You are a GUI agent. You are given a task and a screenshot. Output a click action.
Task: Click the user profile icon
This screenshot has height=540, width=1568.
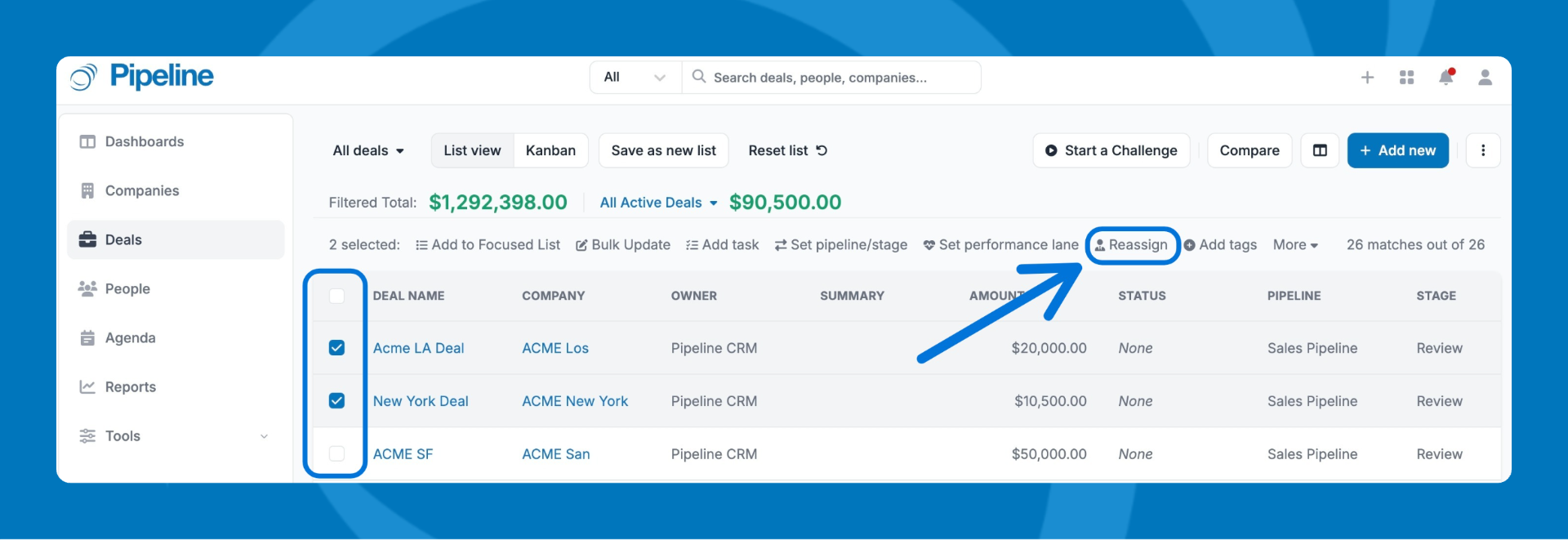coord(1485,78)
